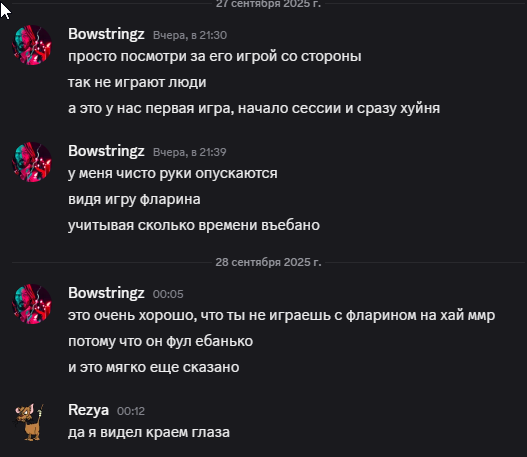Click Bowstringz avatar at 21:39 message
This screenshot has height=457, width=527.
pyautogui.click(x=32, y=162)
